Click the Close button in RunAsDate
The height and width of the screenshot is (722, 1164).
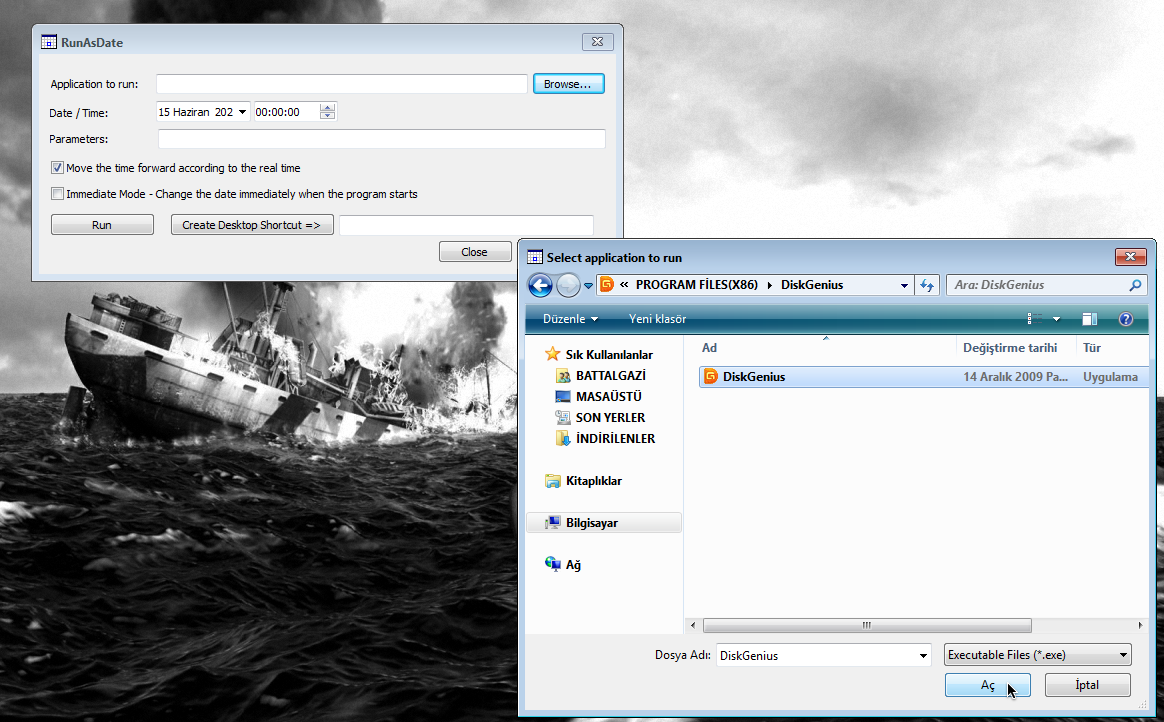point(475,252)
